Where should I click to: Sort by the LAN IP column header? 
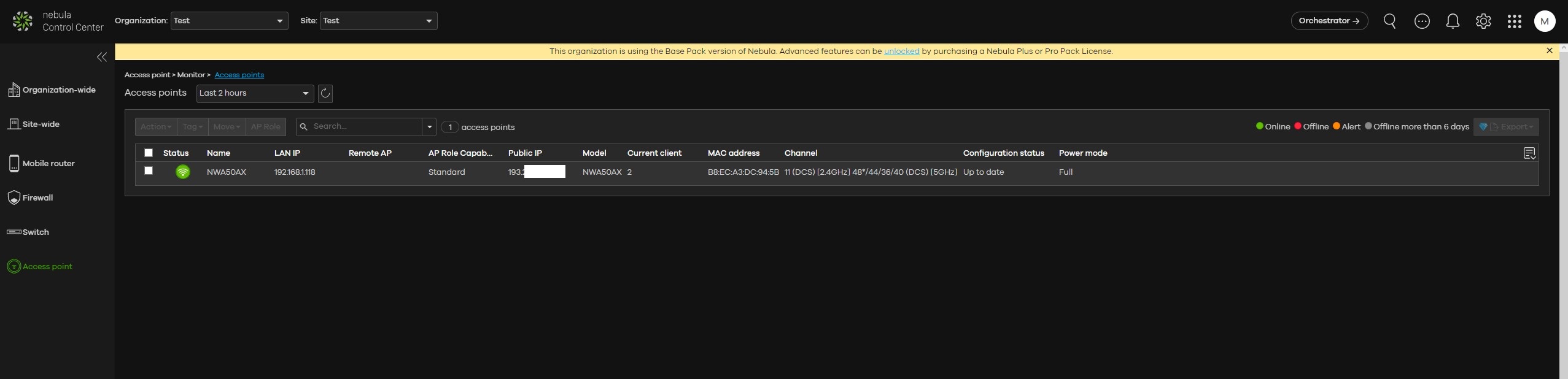287,153
